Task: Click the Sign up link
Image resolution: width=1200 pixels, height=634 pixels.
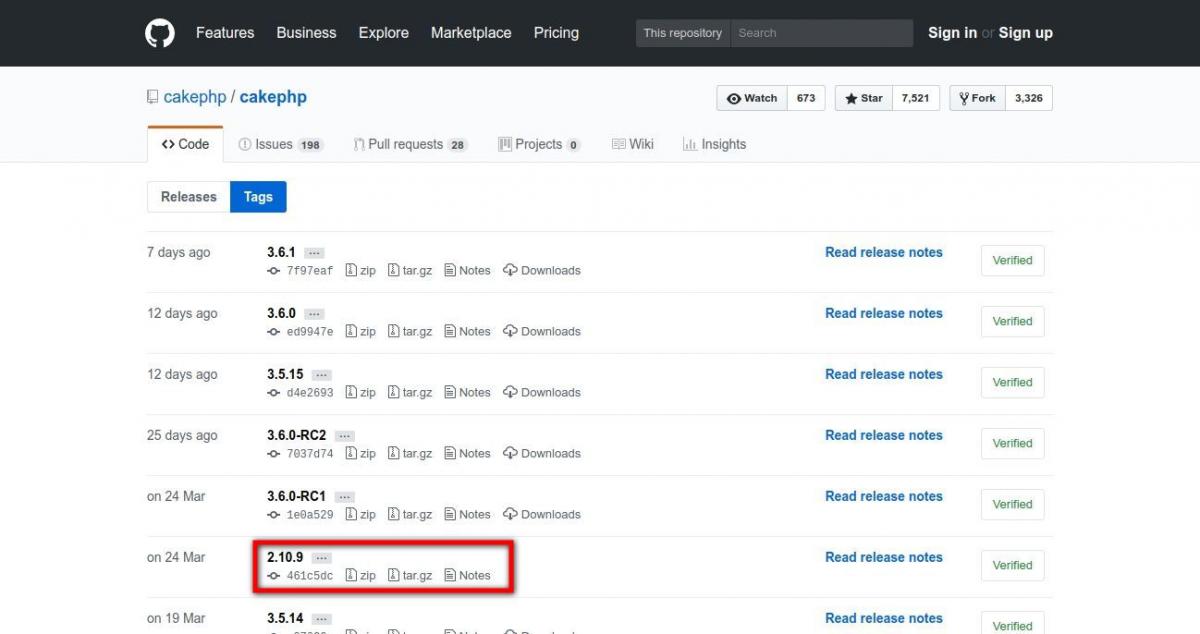Action: (1025, 33)
